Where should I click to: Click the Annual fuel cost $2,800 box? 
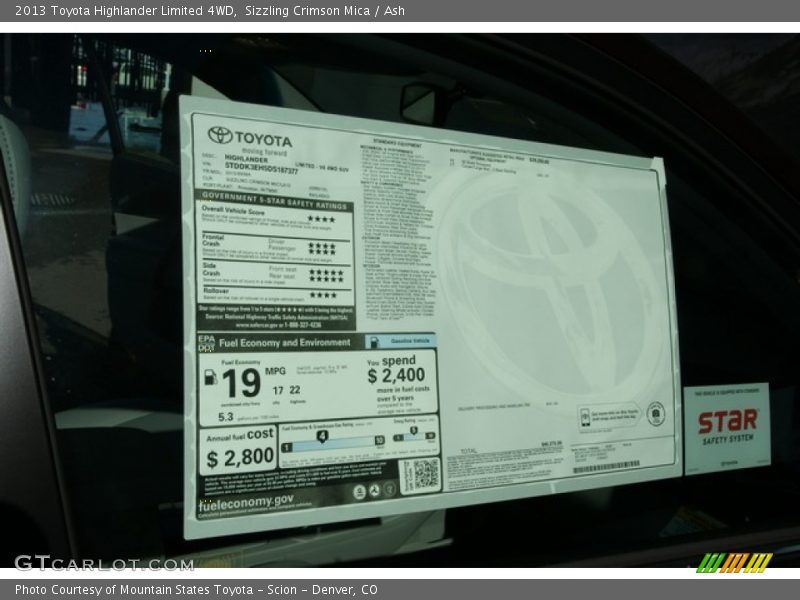(x=238, y=449)
